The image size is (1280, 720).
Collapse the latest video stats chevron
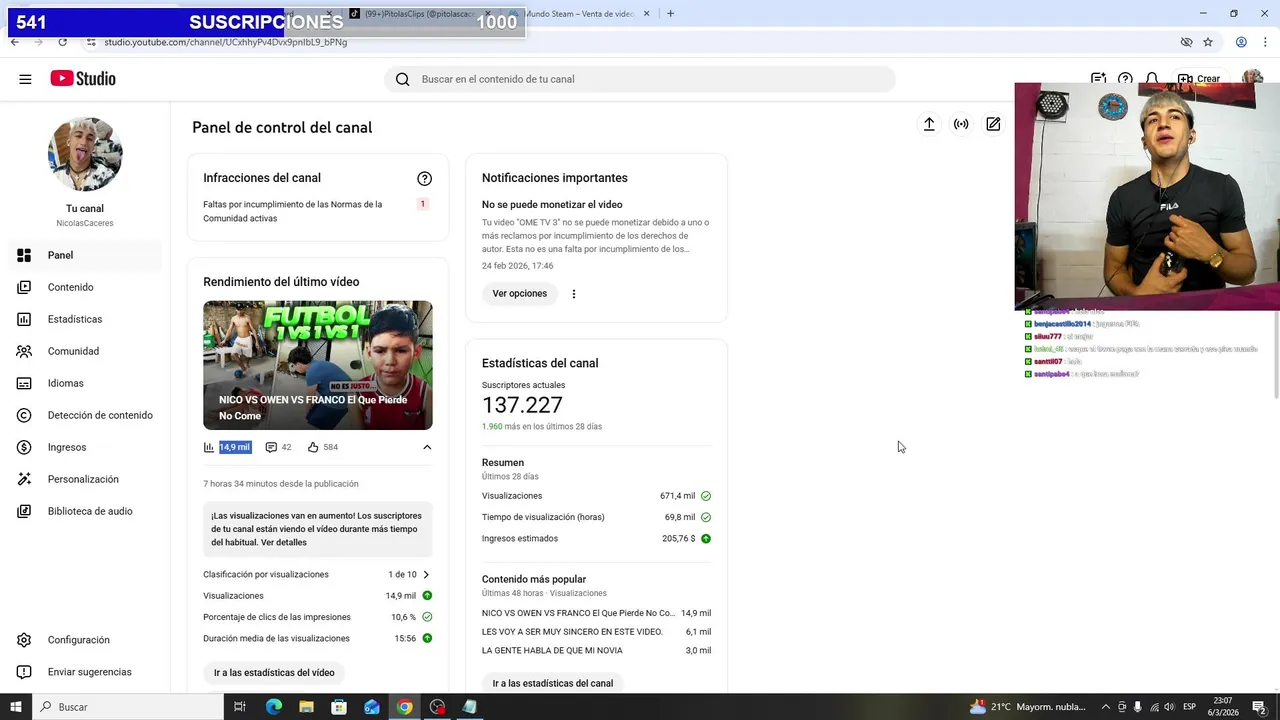click(427, 447)
